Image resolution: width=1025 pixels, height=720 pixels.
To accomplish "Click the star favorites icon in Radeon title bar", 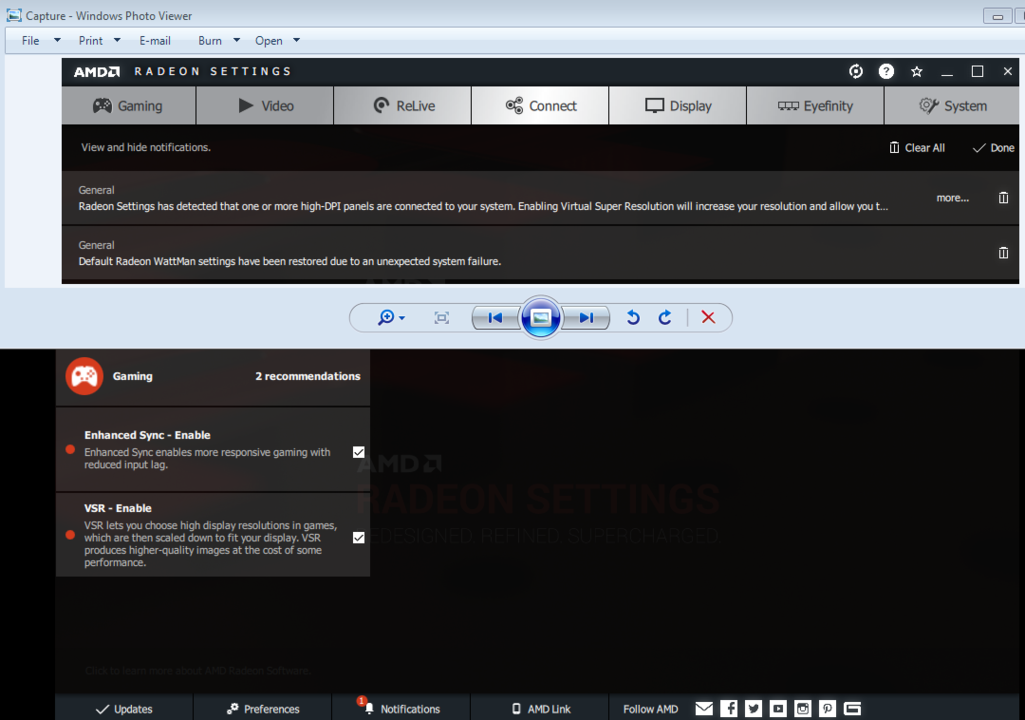I will [x=916, y=71].
